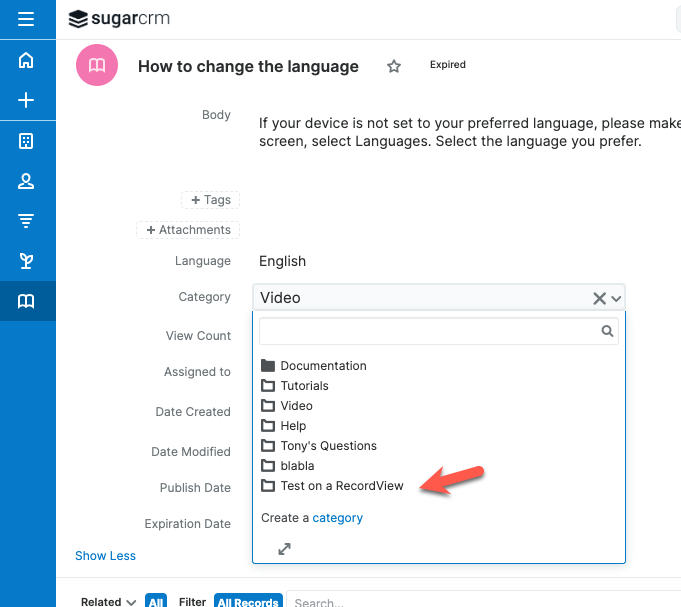681x607 pixels.
Task: Add tags with the Tags button
Action: (210, 200)
